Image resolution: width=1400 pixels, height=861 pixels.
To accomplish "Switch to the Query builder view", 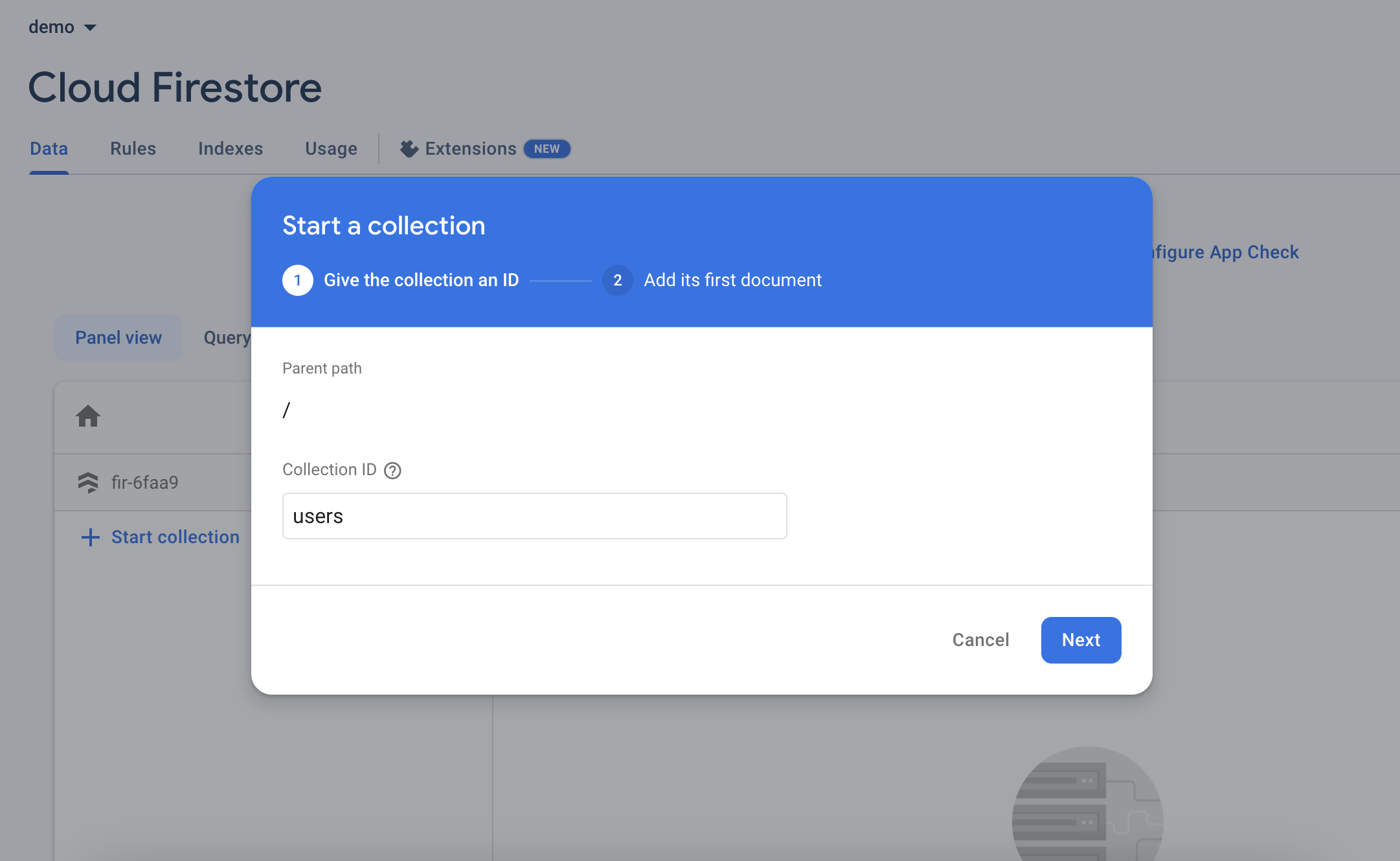I will [227, 338].
